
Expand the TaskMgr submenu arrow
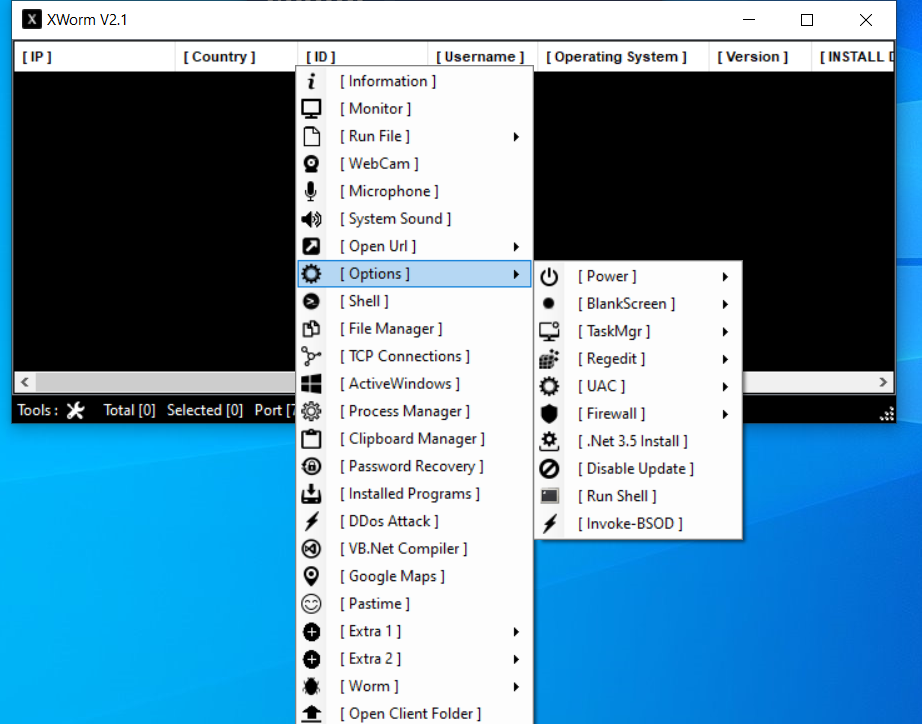(x=725, y=332)
